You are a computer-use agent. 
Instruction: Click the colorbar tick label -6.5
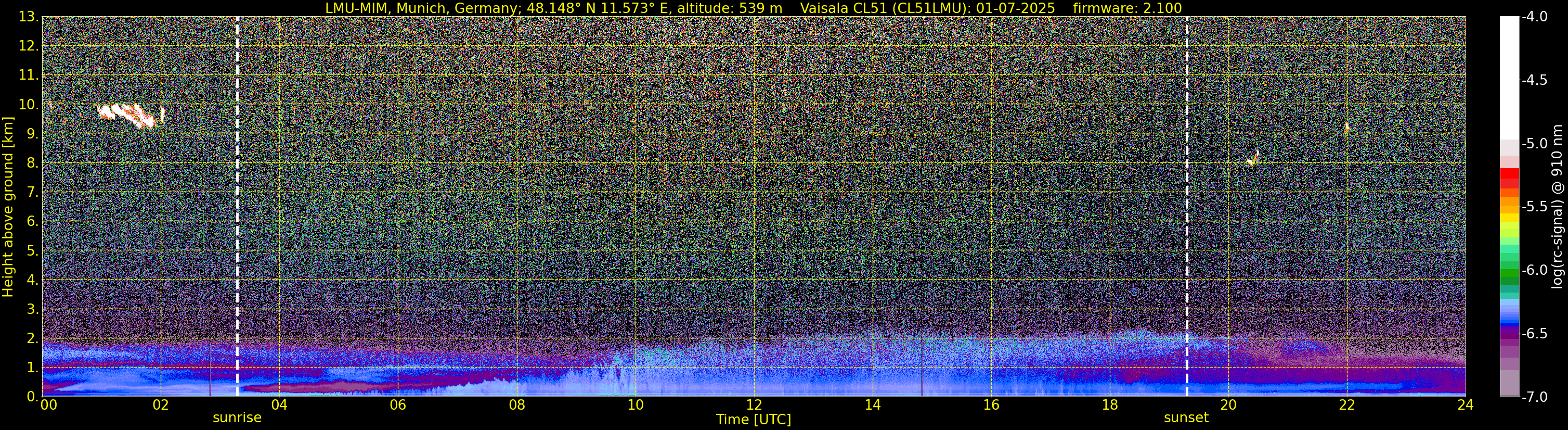(x=1535, y=333)
